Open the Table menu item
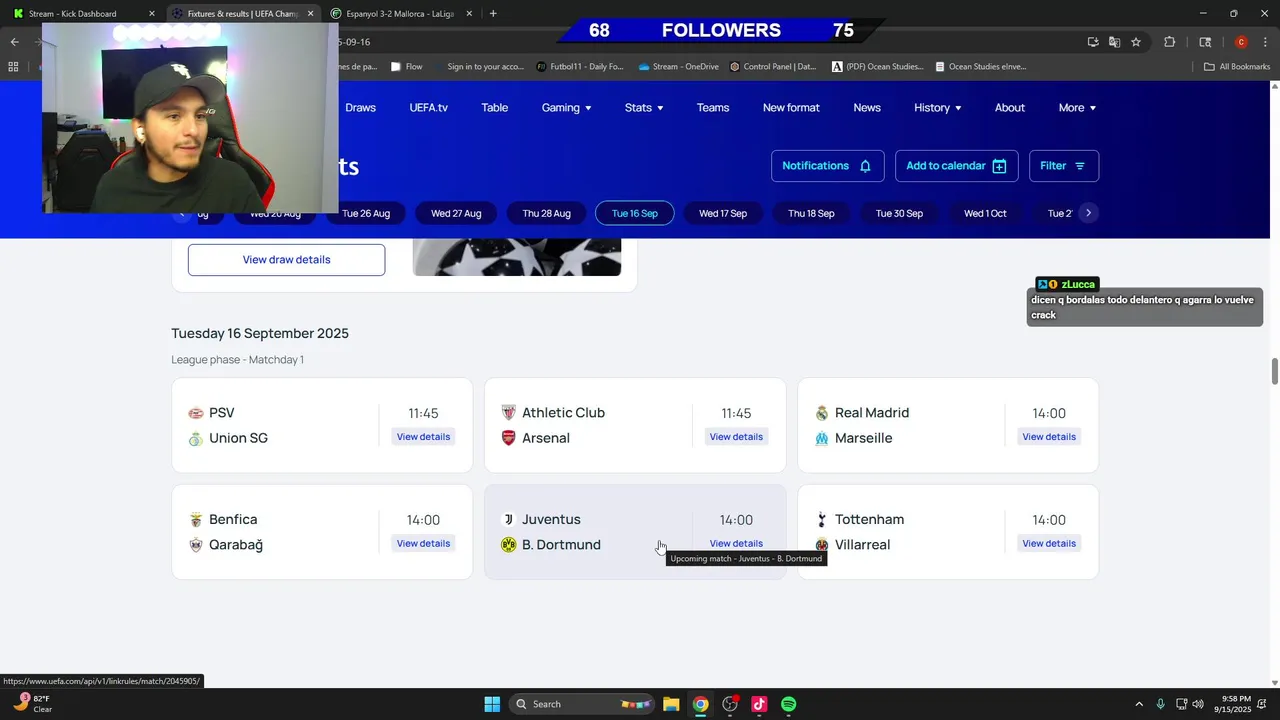This screenshot has width=1280, height=720. (495, 108)
